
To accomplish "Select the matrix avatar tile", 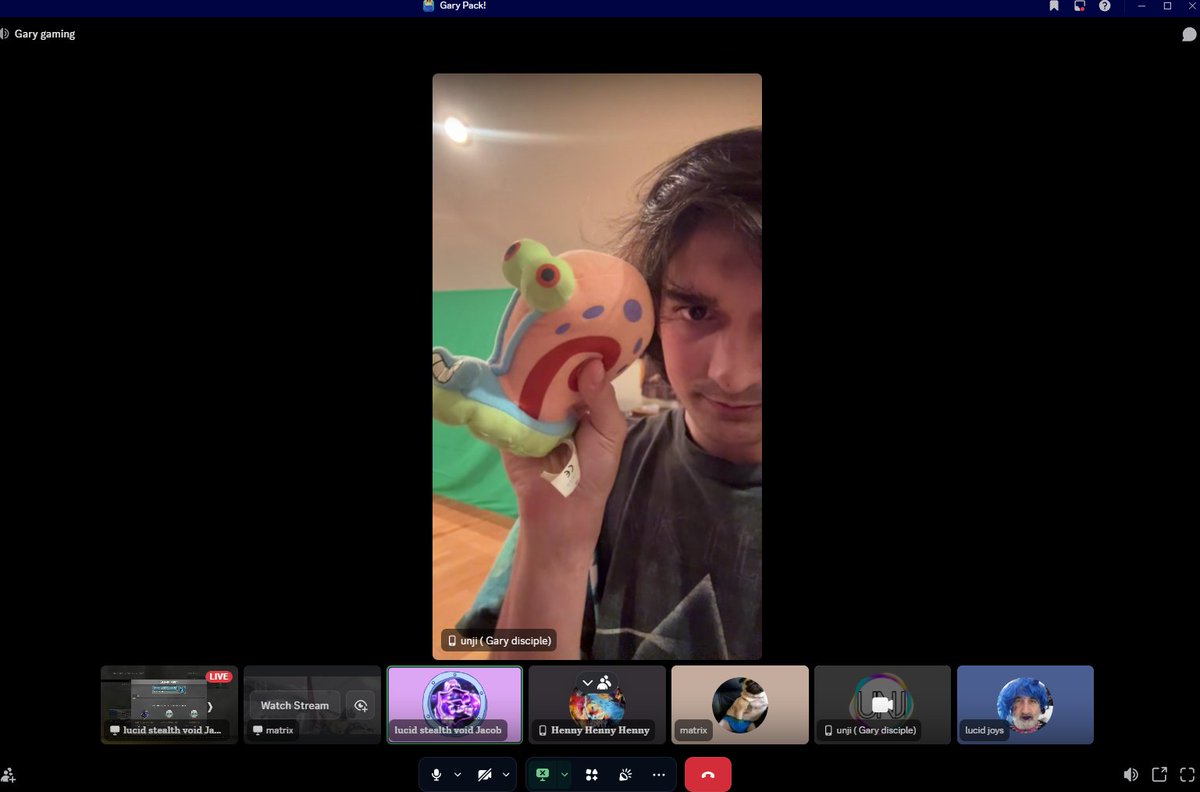I will point(740,705).
